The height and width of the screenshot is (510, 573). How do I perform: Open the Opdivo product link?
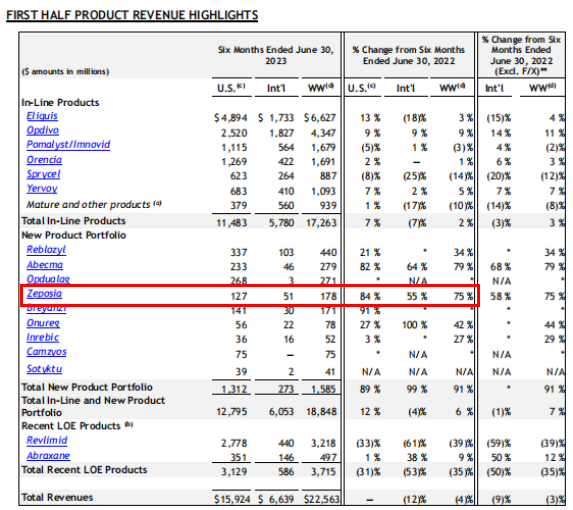tap(43, 130)
